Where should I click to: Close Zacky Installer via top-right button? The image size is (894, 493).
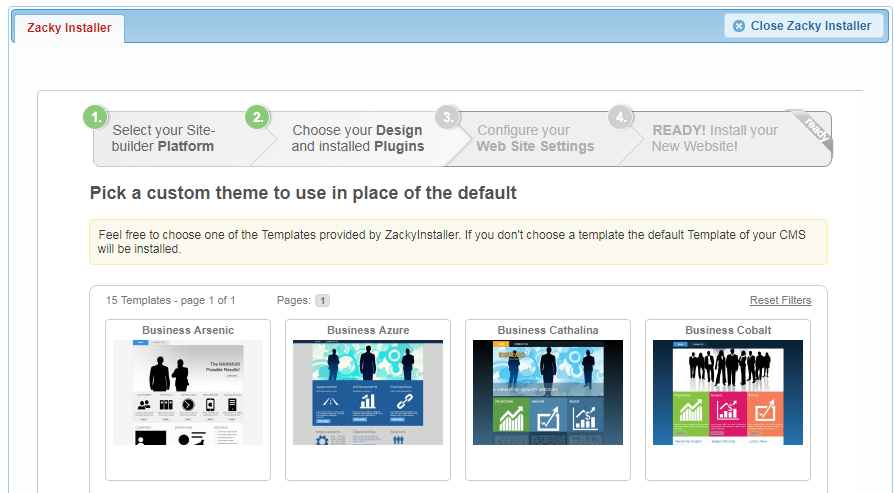[x=804, y=26]
